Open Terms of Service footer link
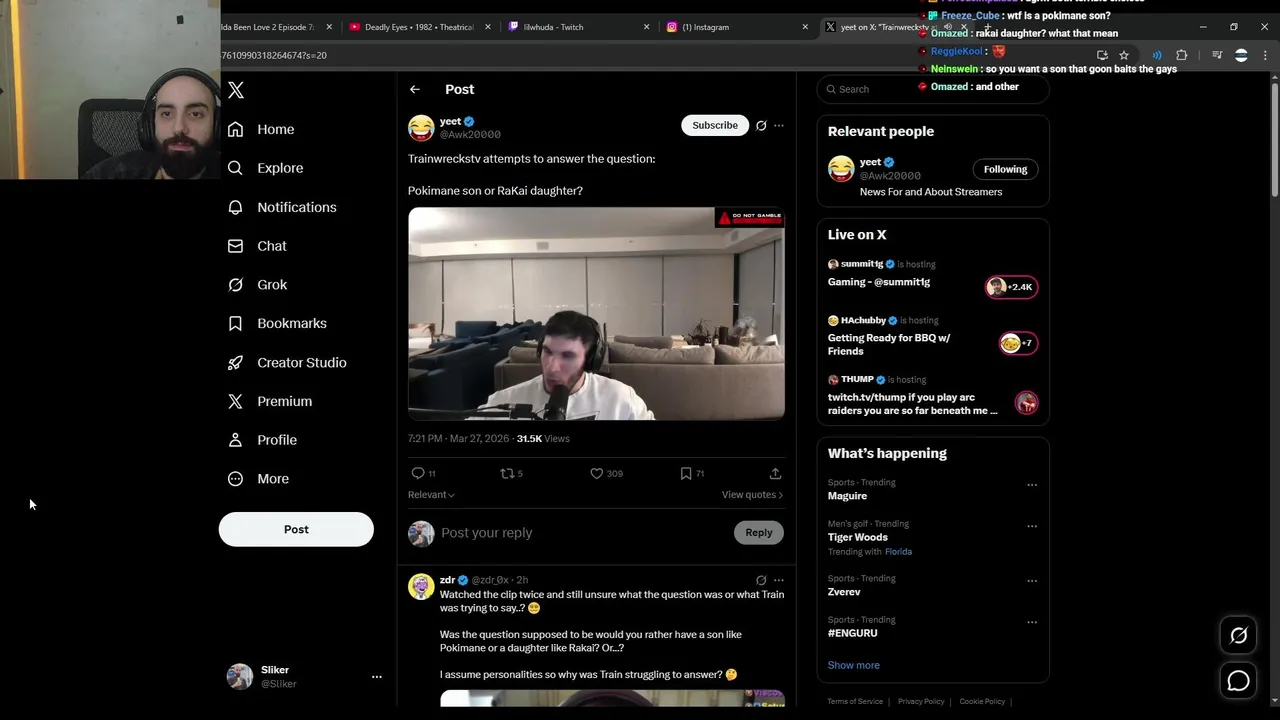Screen dimensions: 1280x720 (x=855, y=702)
